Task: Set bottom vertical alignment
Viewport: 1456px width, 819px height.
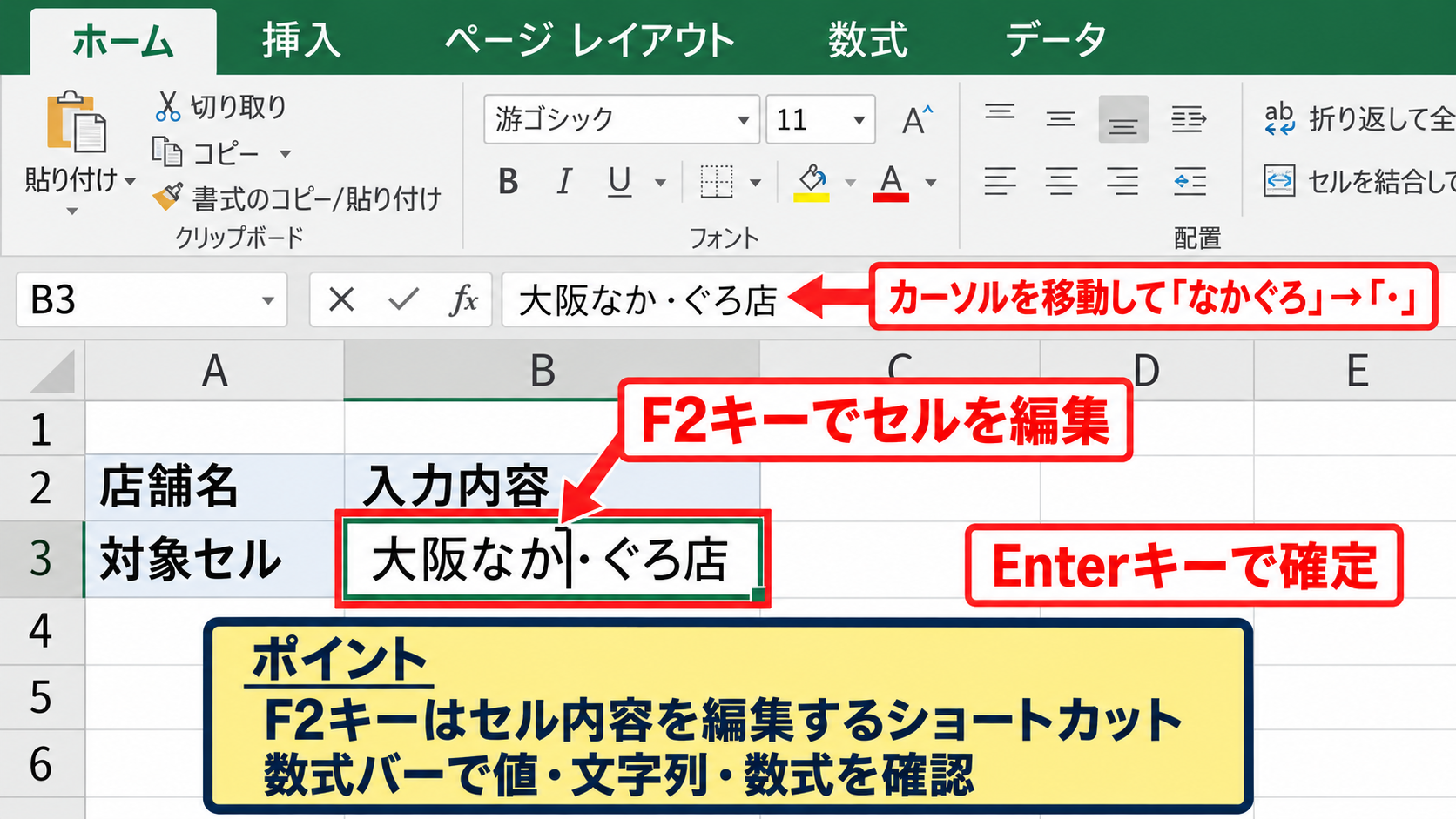Action: click(1123, 119)
